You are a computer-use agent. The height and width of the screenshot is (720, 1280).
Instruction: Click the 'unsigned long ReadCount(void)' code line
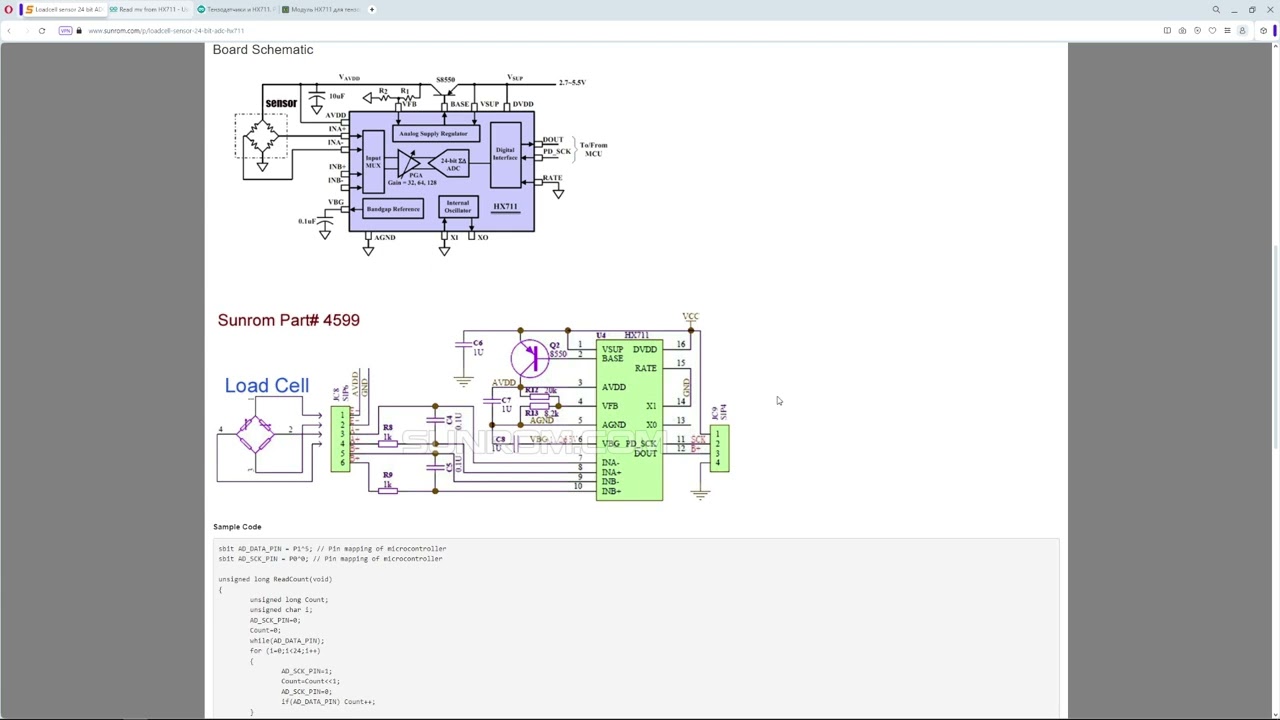[275, 579]
